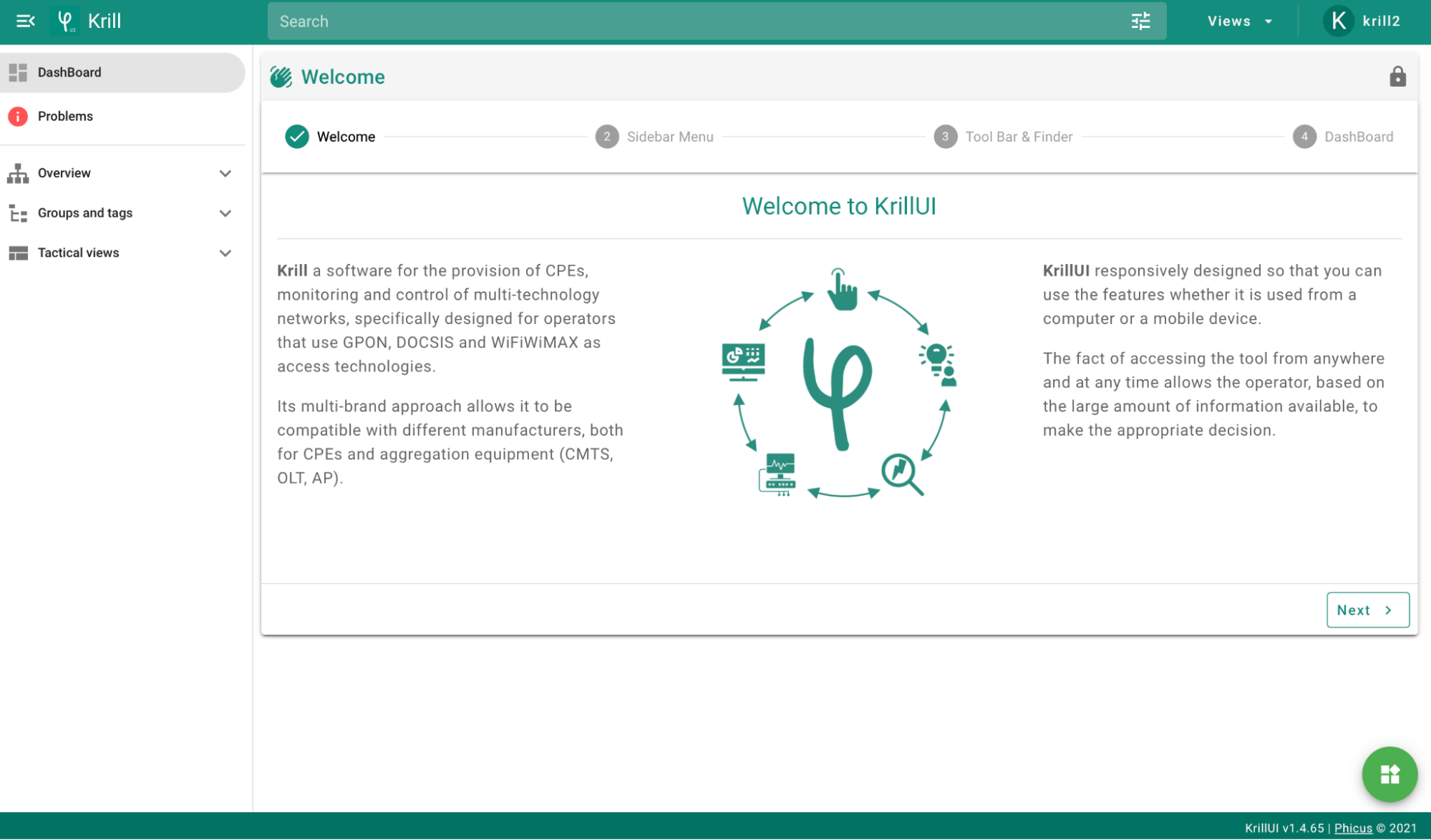Click the central Krill logo in diagram

[x=838, y=394]
